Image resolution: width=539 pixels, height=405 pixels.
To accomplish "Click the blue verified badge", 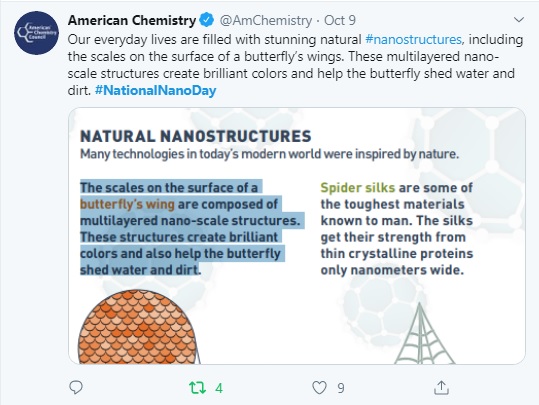I will coord(207,20).
